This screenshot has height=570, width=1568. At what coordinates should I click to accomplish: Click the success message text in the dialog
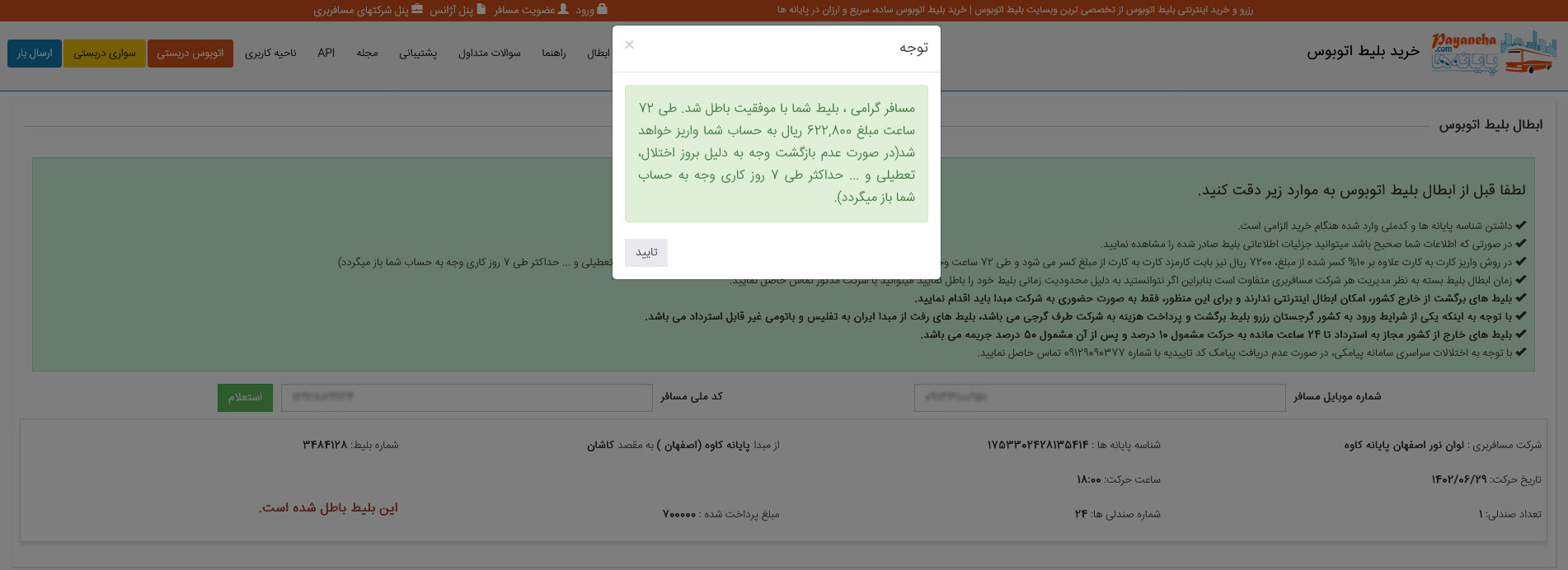(777, 153)
